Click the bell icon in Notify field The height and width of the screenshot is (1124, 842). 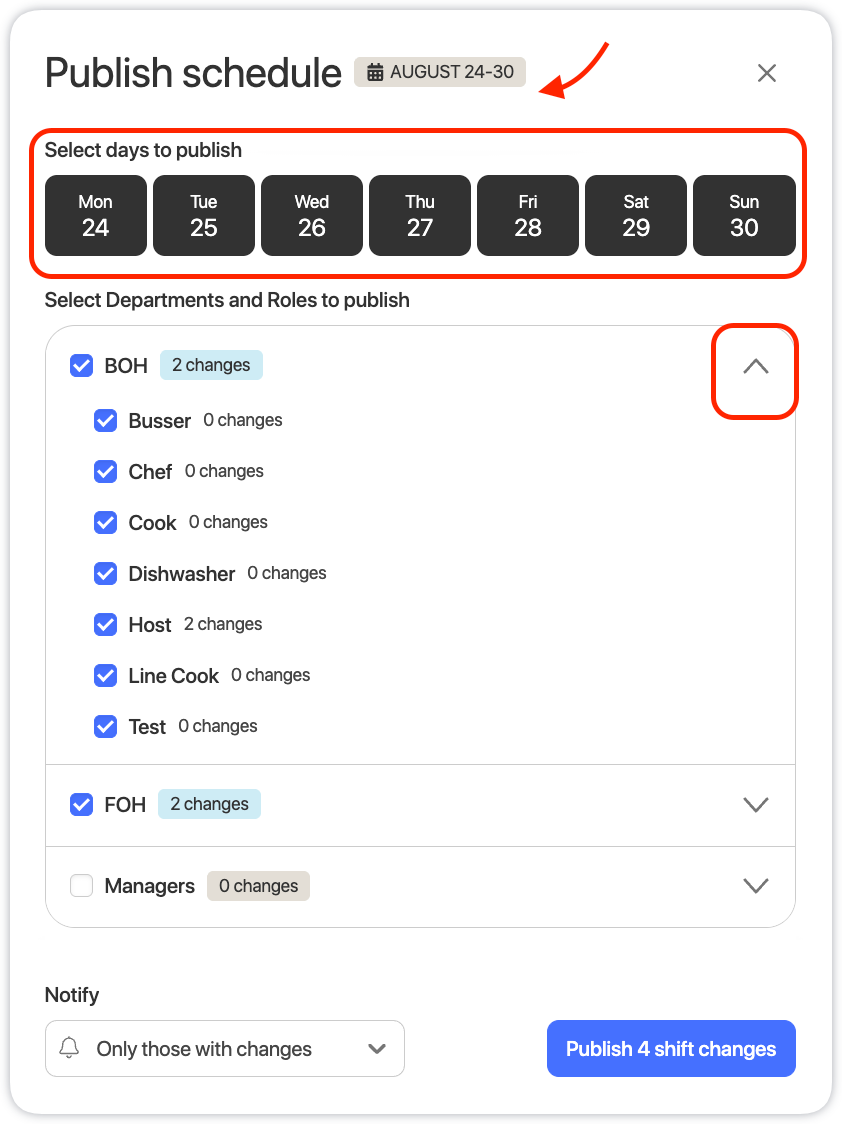pos(69,1047)
